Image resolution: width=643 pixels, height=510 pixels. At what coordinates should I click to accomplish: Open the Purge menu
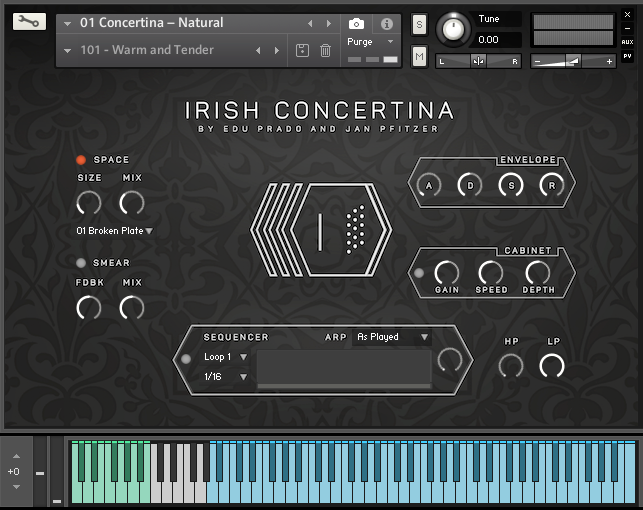(370, 42)
